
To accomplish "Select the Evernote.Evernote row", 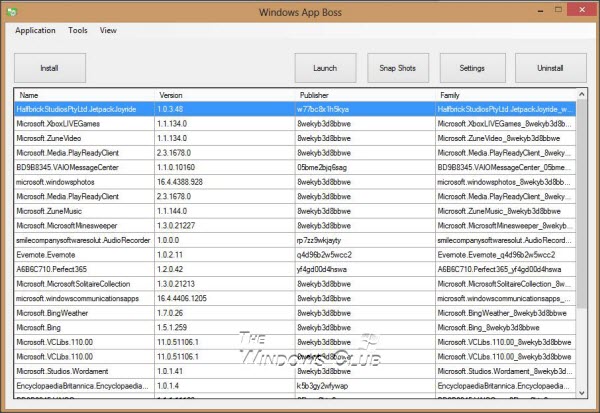I will [295, 255].
